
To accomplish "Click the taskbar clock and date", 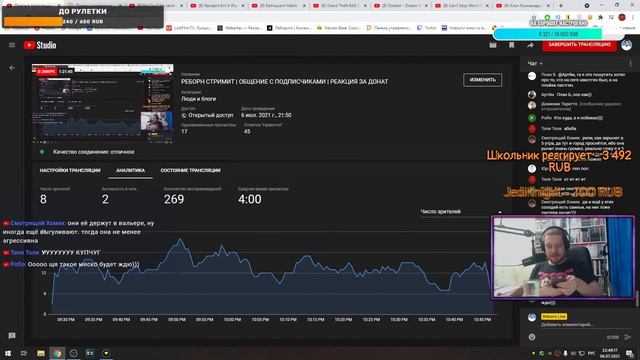I will [x=609, y=353].
